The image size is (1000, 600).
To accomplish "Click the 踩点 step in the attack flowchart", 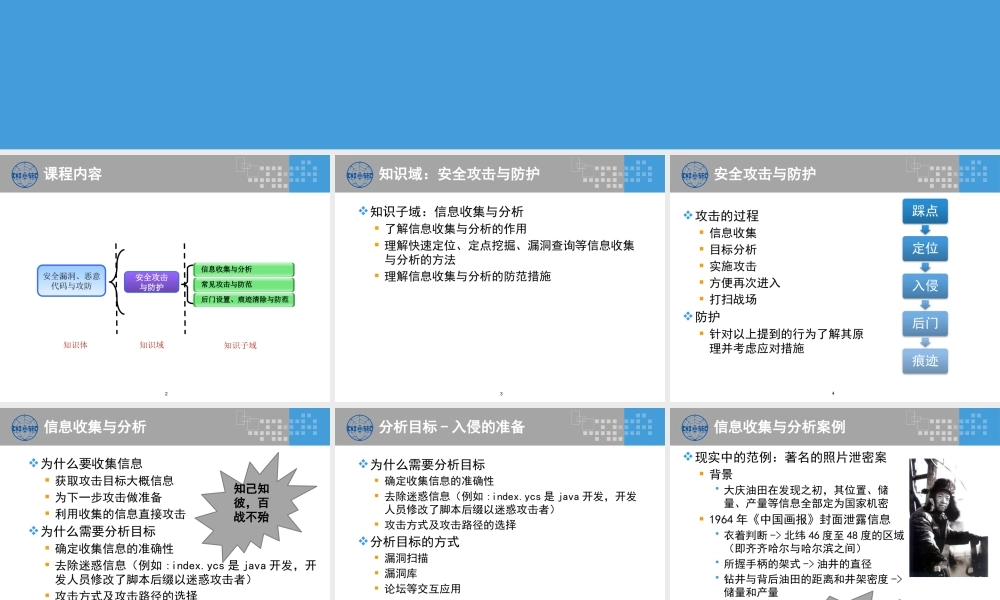I will (925, 211).
